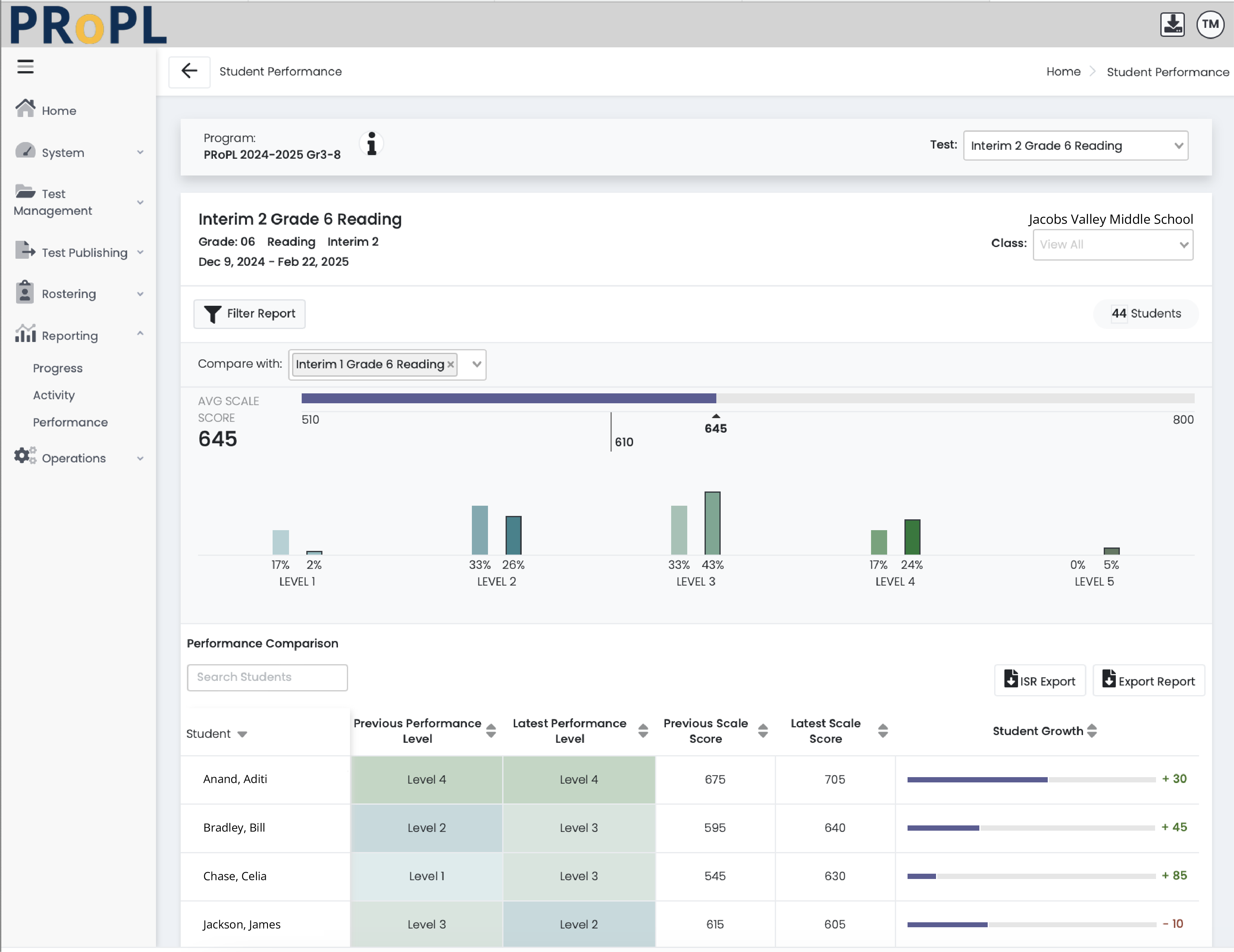1234x952 pixels.
Task: Click the Filter Report button
Action: click(249, 314)
